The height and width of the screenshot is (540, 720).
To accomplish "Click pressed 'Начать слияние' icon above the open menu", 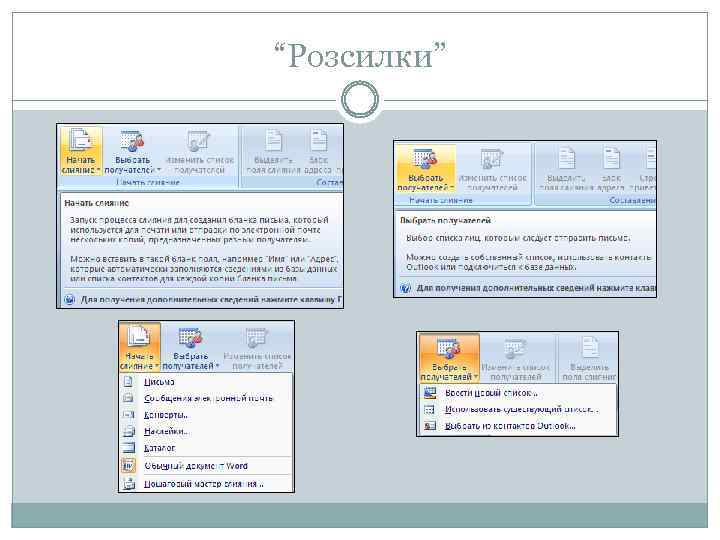I will point(139,336).
